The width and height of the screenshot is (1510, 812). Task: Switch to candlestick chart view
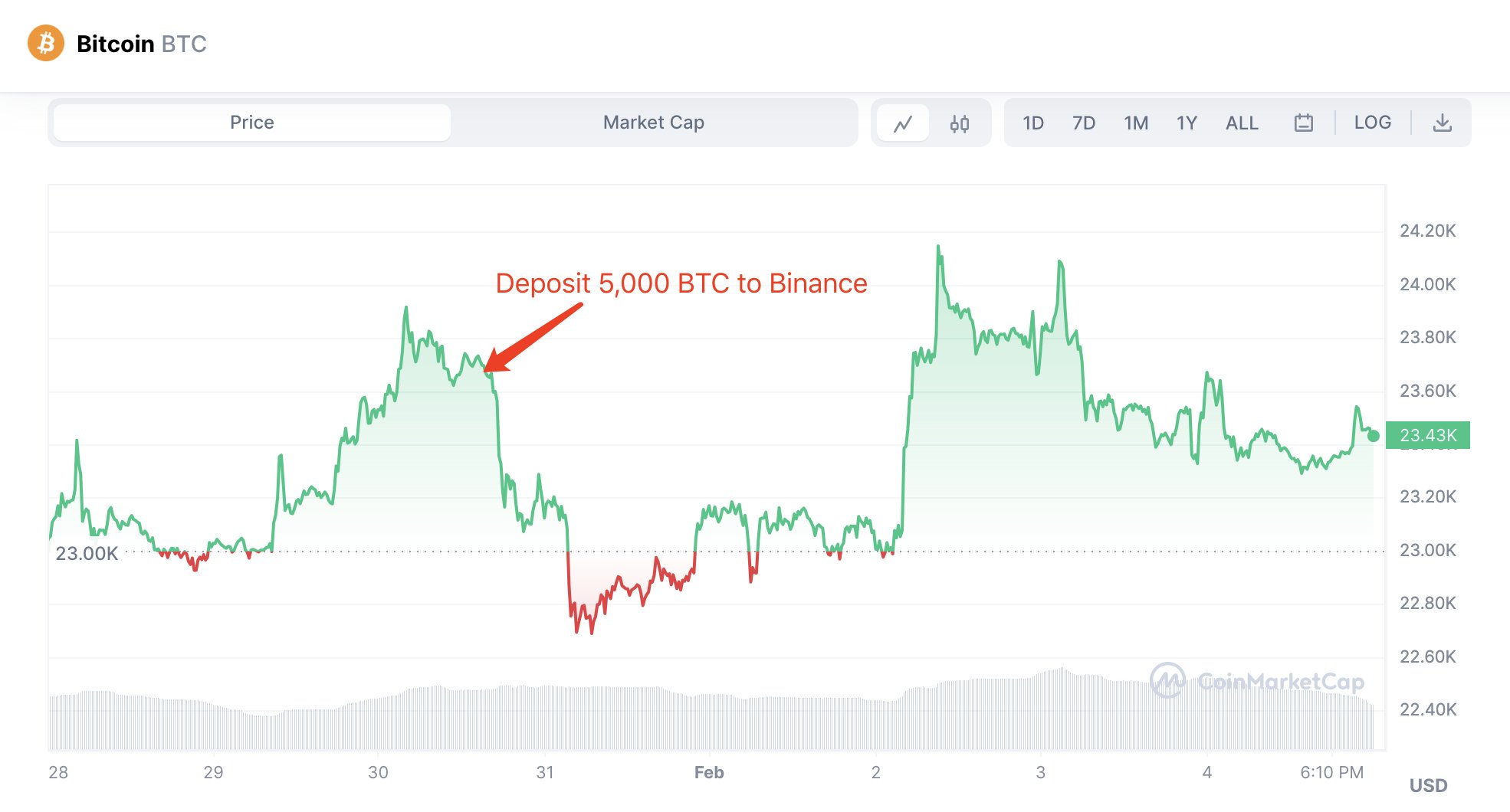959,123
